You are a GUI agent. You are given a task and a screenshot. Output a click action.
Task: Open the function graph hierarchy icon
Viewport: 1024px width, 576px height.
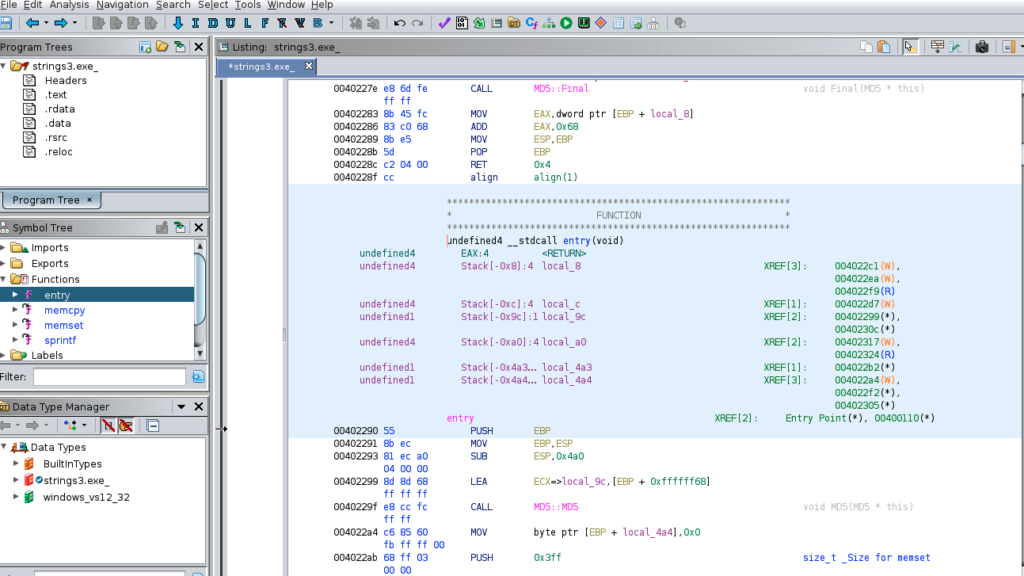coord(549,24)
